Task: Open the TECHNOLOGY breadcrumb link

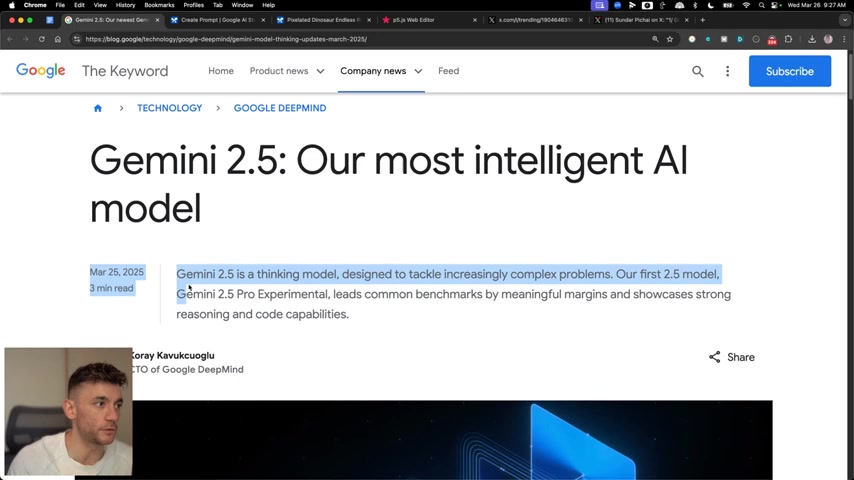Action: coord(169,108)
